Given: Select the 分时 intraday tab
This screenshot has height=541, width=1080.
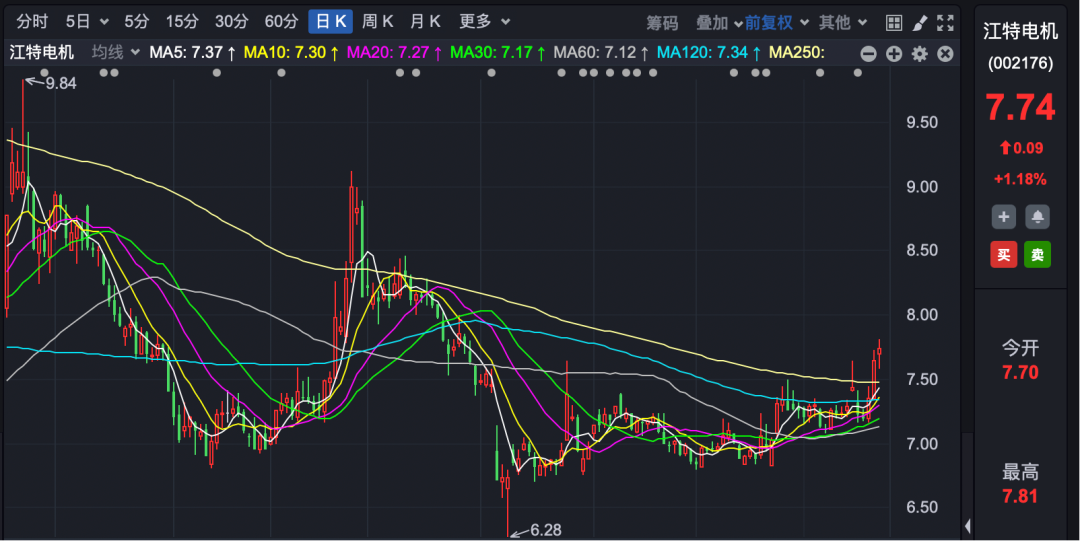Looking at the screenshot, I should point(32,21).
